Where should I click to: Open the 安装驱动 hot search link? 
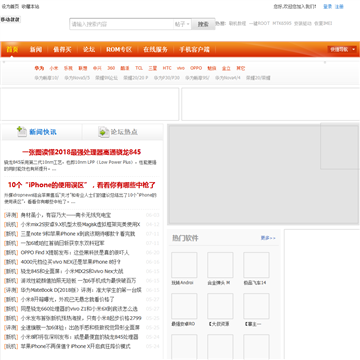point(303,23)
